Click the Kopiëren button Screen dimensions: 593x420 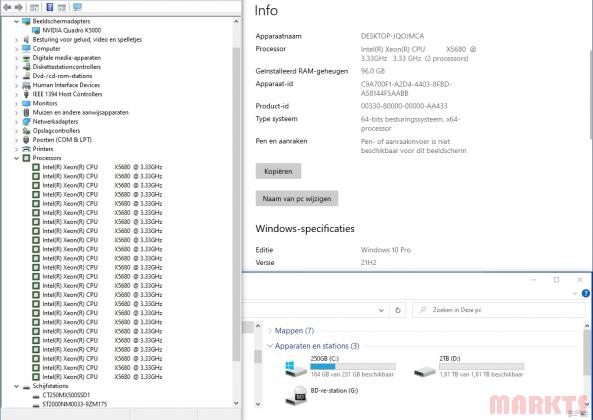click(x=278, y=171)
